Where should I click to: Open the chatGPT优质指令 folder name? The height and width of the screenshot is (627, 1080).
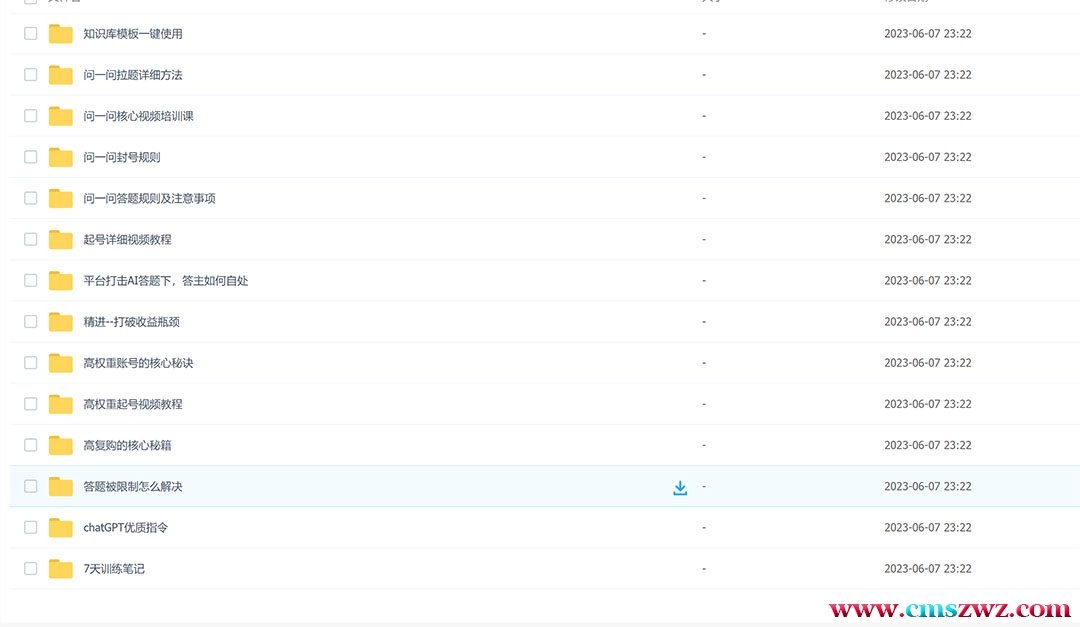click(x=125, y=528)
